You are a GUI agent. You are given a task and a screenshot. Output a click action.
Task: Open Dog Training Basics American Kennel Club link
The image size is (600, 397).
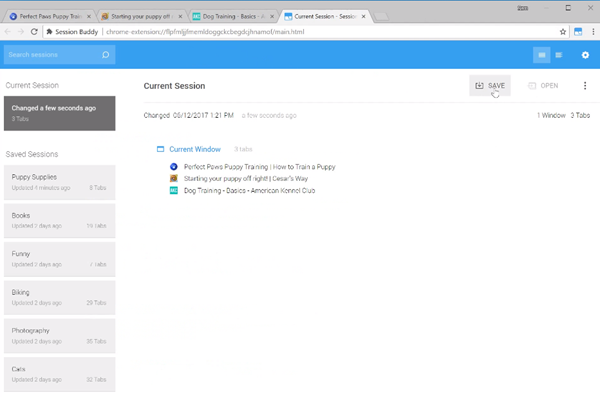tap(249, 190)
